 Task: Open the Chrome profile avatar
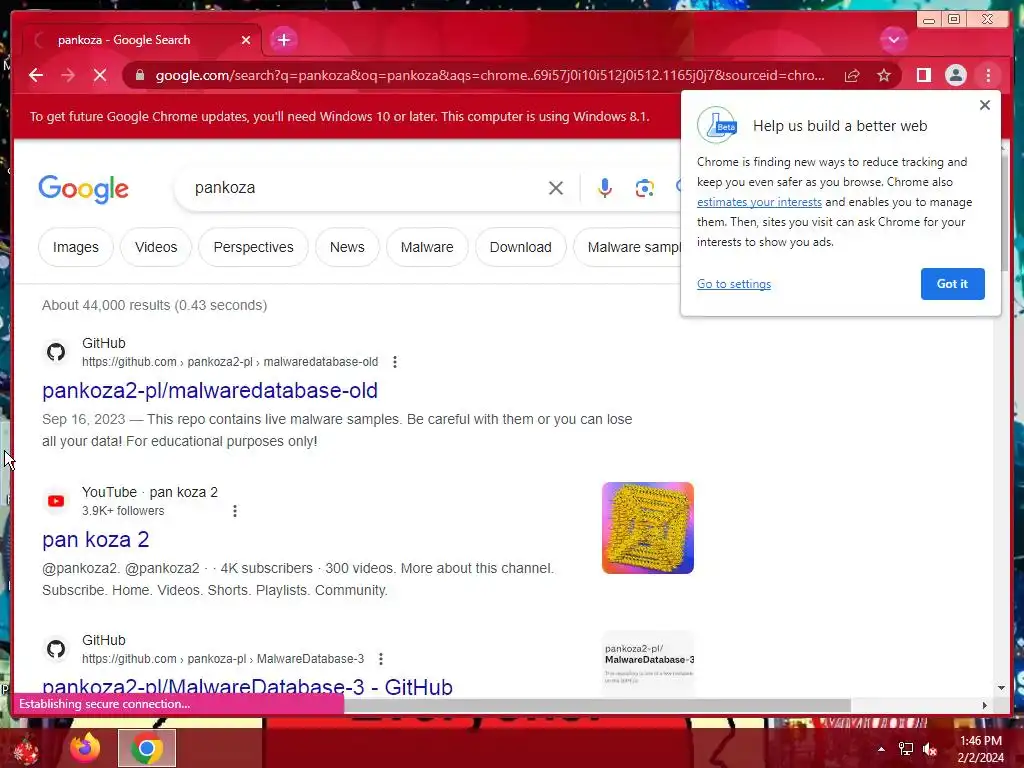coord(955,75)
